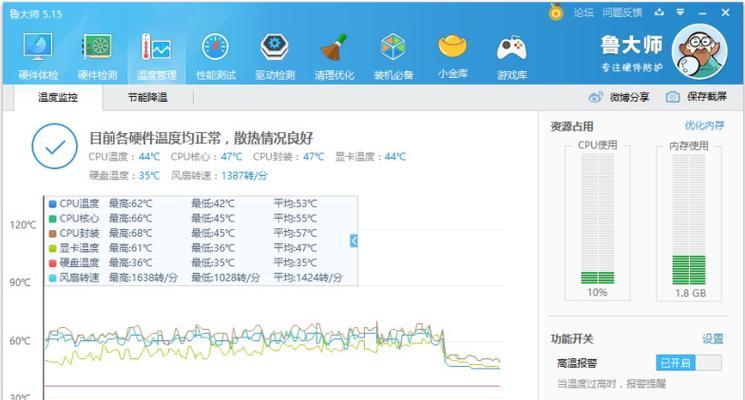The image size is (745, 400).
Task: Click the 10% CPU usage value
Action: click(597, 292)
